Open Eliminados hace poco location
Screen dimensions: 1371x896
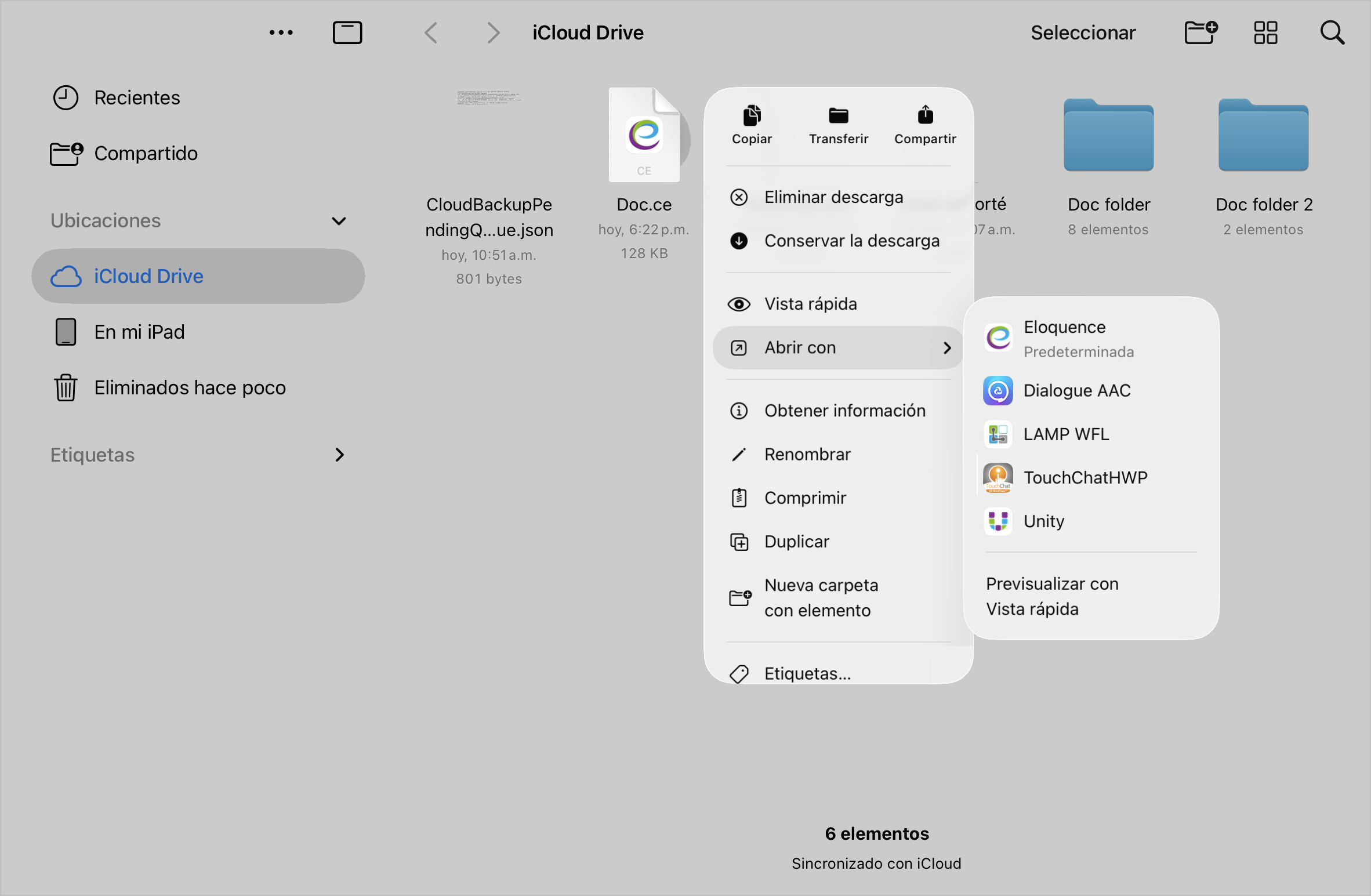(189, 388)
